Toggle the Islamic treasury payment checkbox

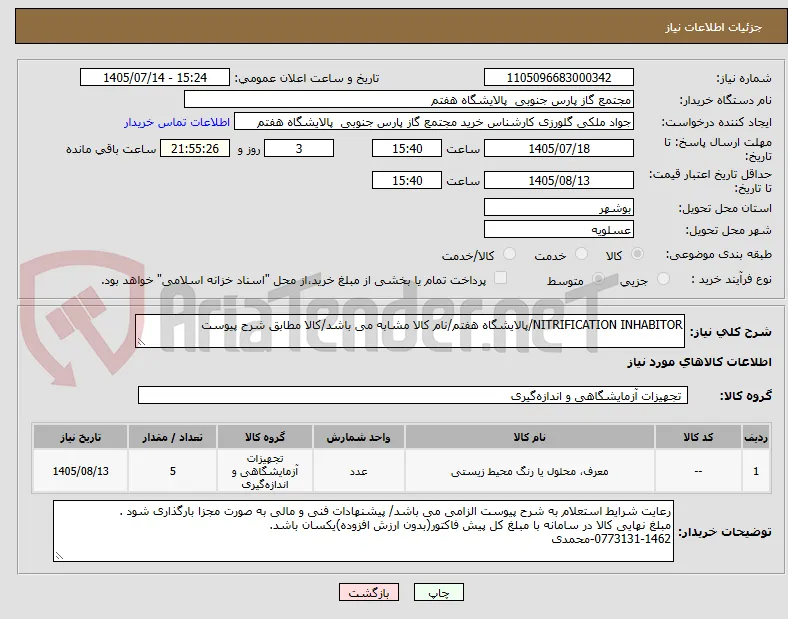[501, 278]
